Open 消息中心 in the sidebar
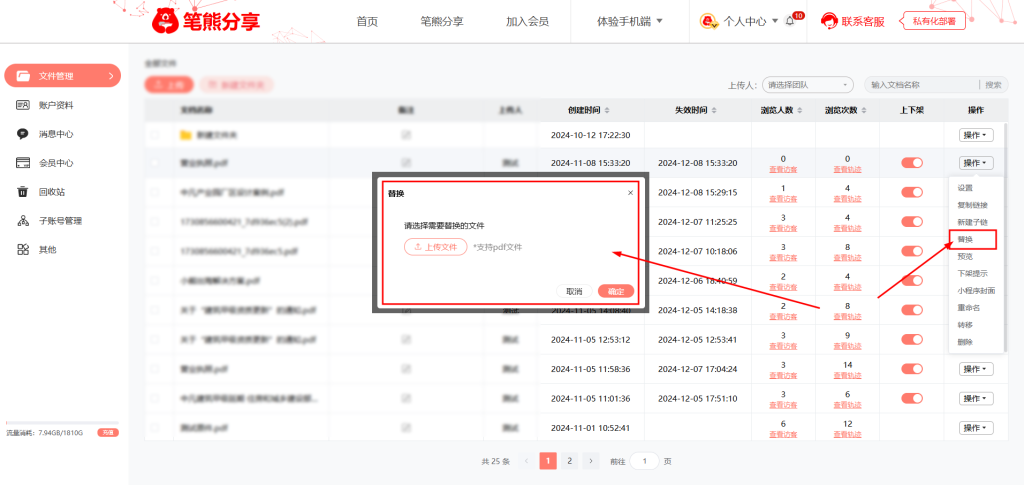Screen dimensions: 1024x485 click(56, 134)
